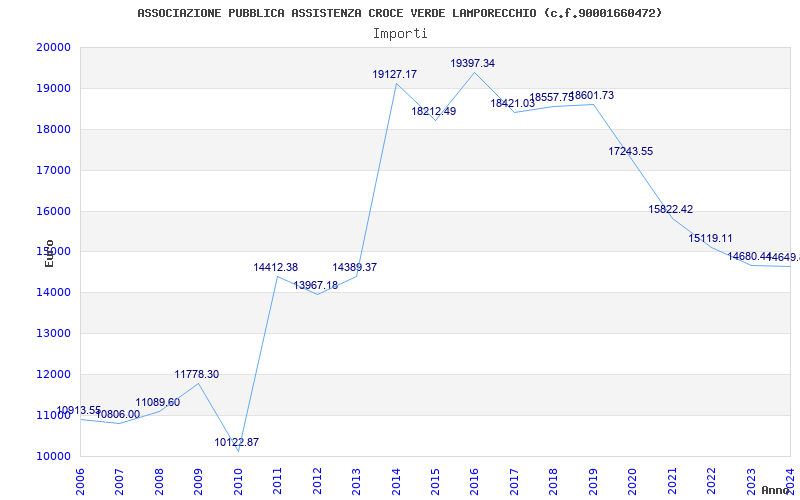Select the data label 18601.73
800x500 pixels.
[592, 95]
